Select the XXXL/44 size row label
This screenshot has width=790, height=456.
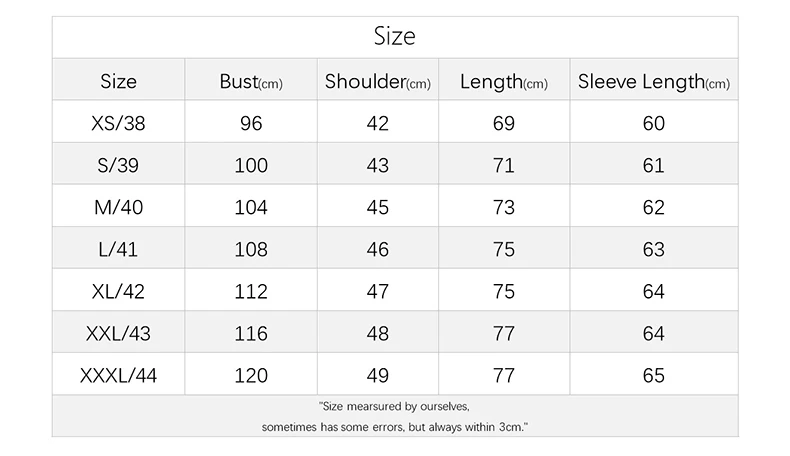118,375
